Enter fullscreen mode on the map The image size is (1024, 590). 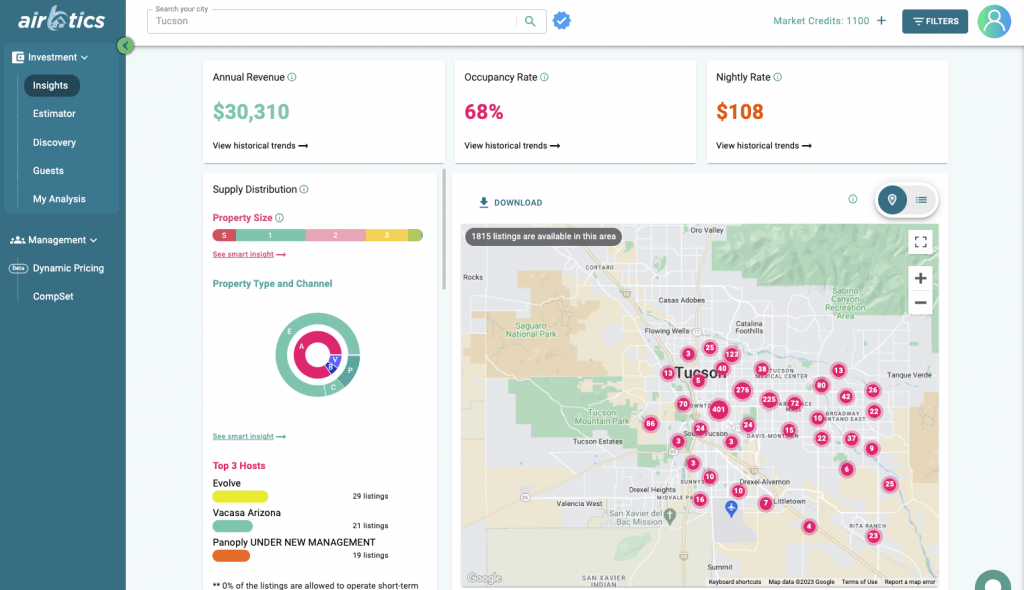920,241
